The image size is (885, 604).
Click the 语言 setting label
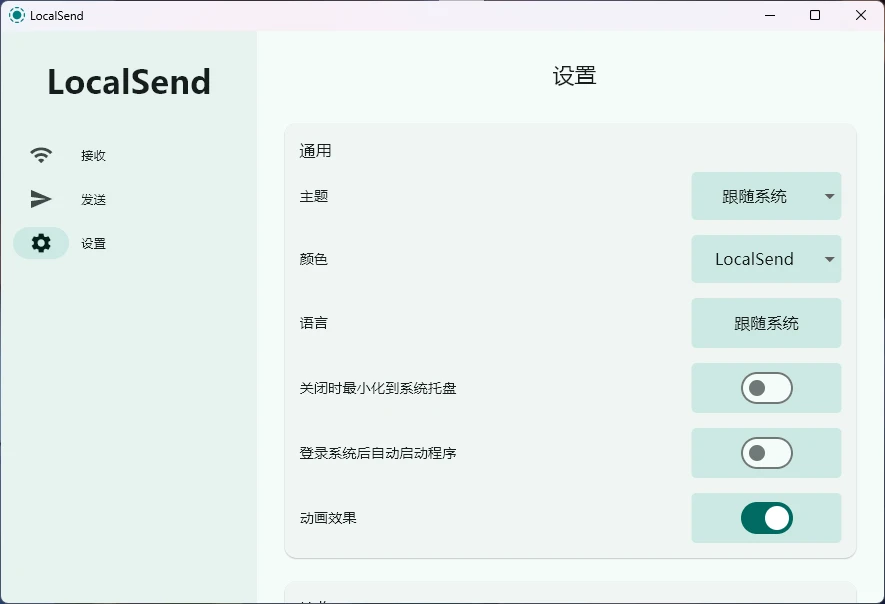(x=314, y=323)
